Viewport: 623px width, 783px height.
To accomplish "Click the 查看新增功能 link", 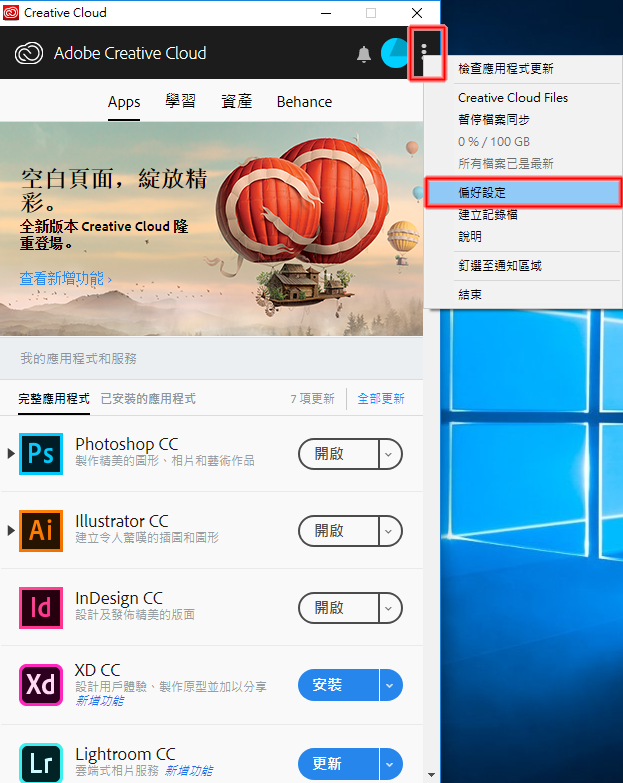I will point(65,278).
